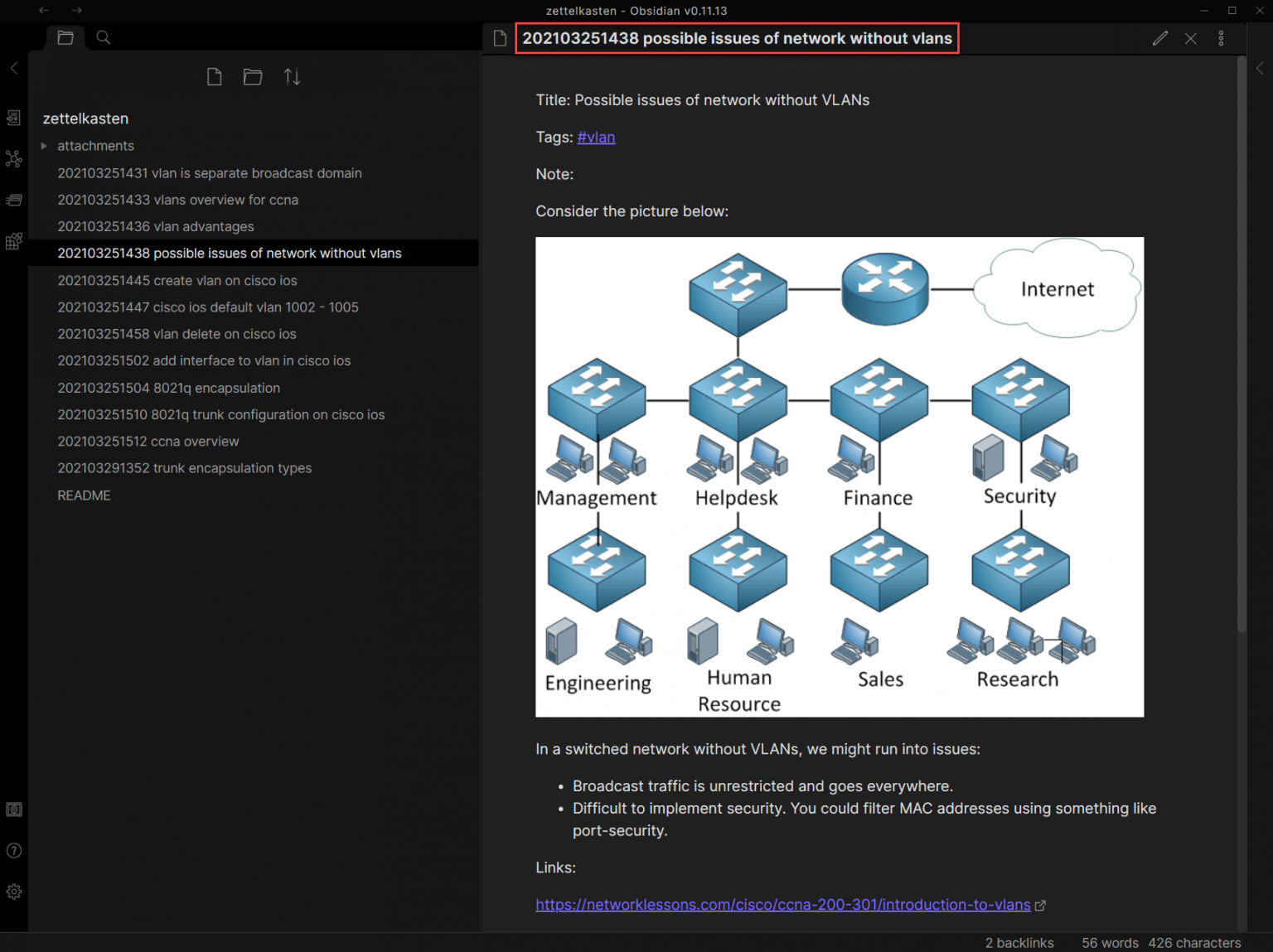
Task: Create a new note with the page icon
Action: [214, 77]
